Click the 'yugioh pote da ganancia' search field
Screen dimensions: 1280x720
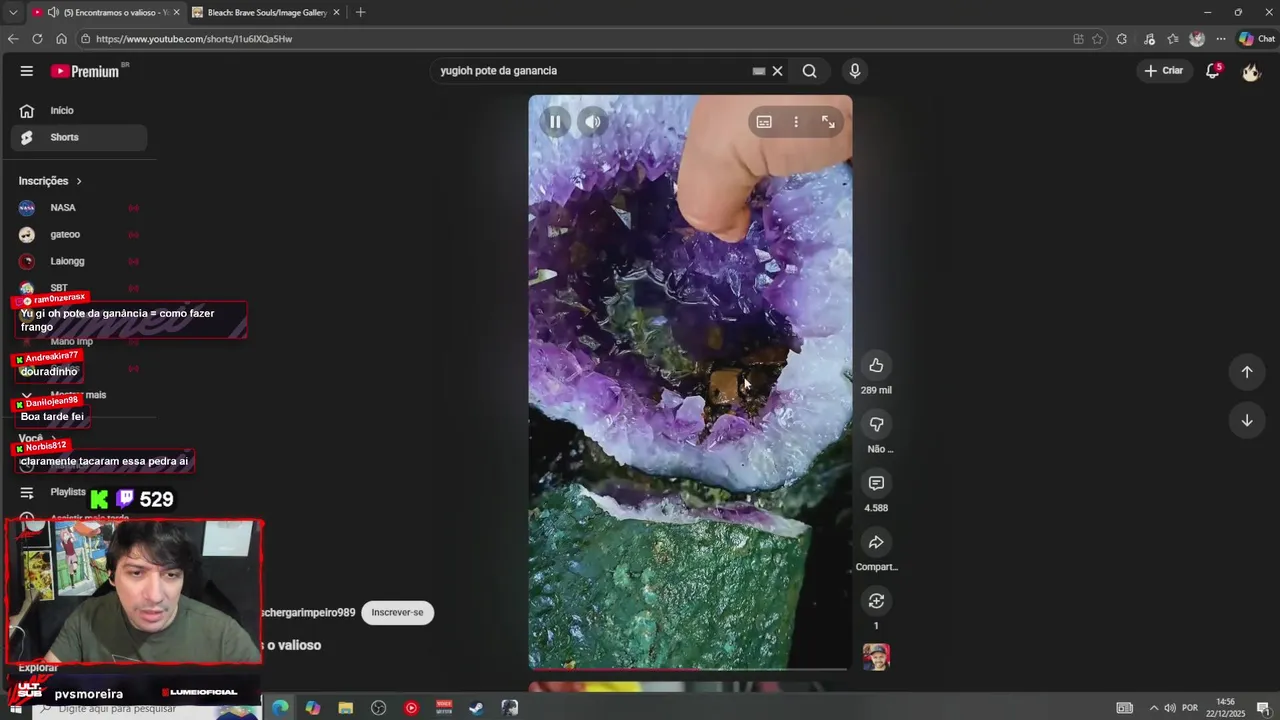coord(595,71)
